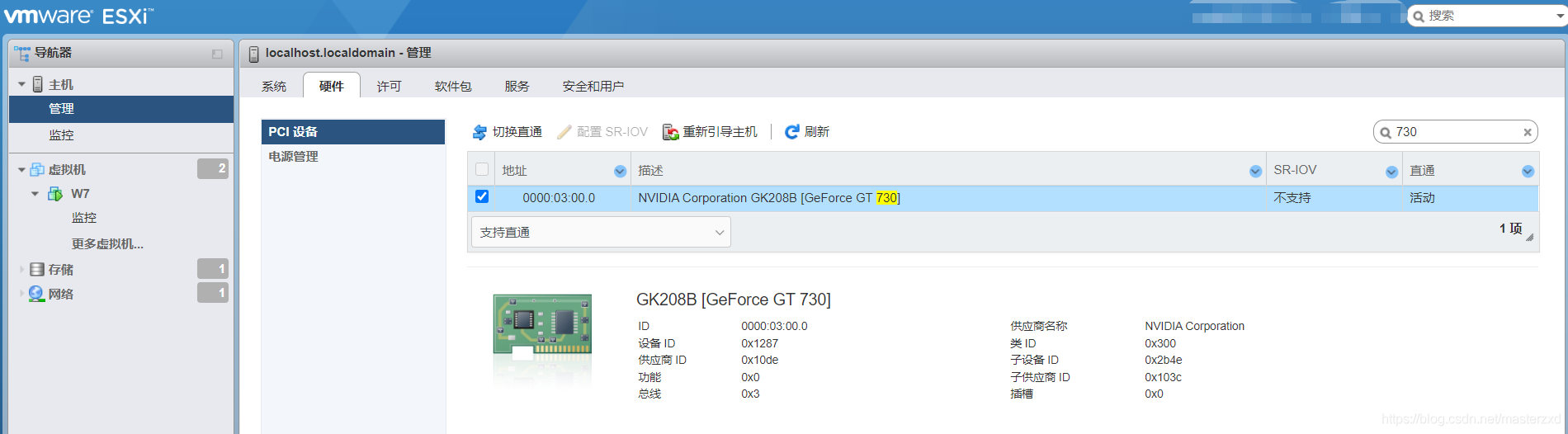Click the magnifier icon in the PCI filter box
The image size is (1568, 434).
(1386, 133)
